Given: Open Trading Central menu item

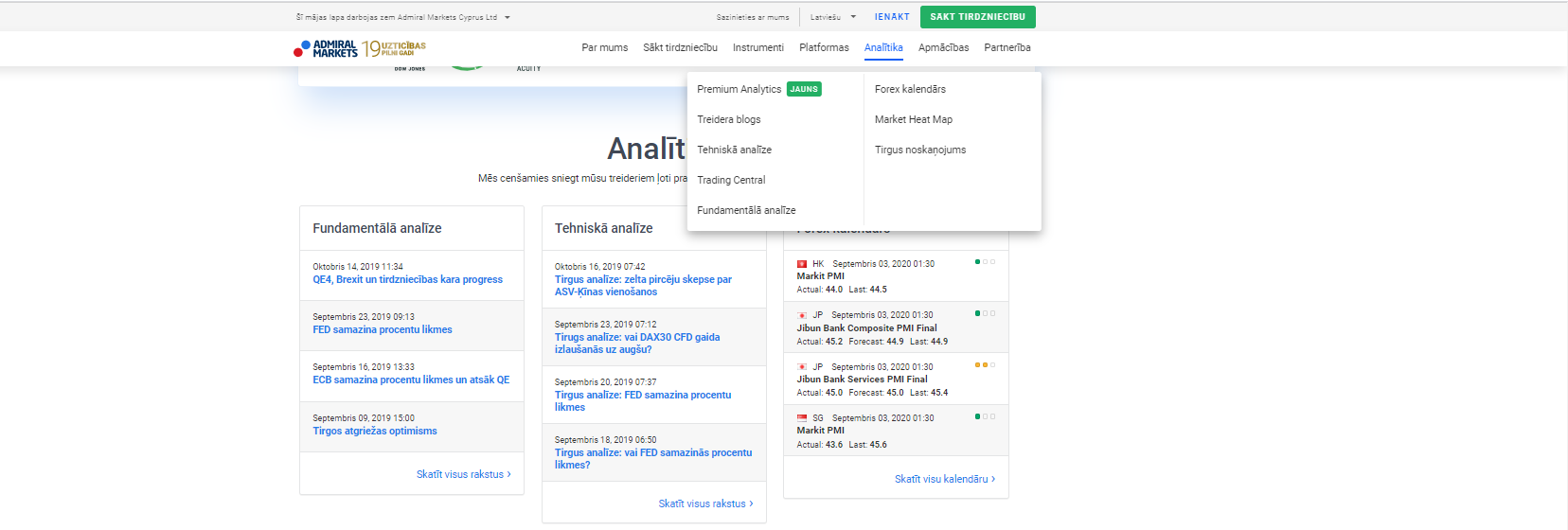Looking at the screenshot, I should click(731, 180).
